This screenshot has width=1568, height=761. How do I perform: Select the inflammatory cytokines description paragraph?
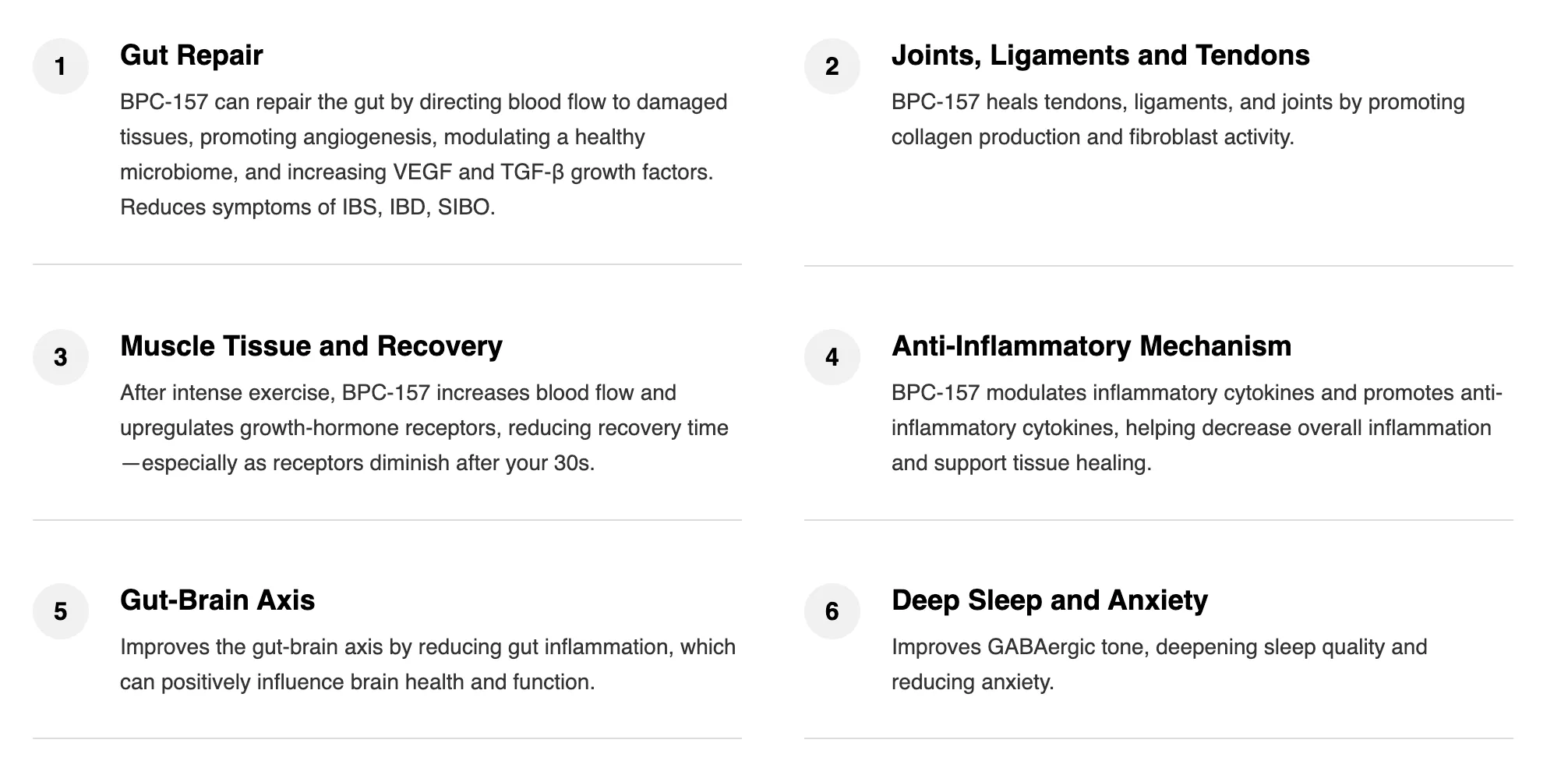pyautogui.click(x=1195, y=428)
